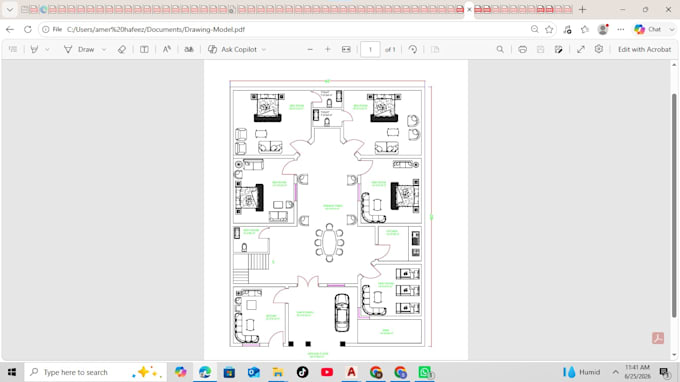This screenshot has height=382, width=680.
Task: Click the address bar URL
Action: (x=156, y=29)
